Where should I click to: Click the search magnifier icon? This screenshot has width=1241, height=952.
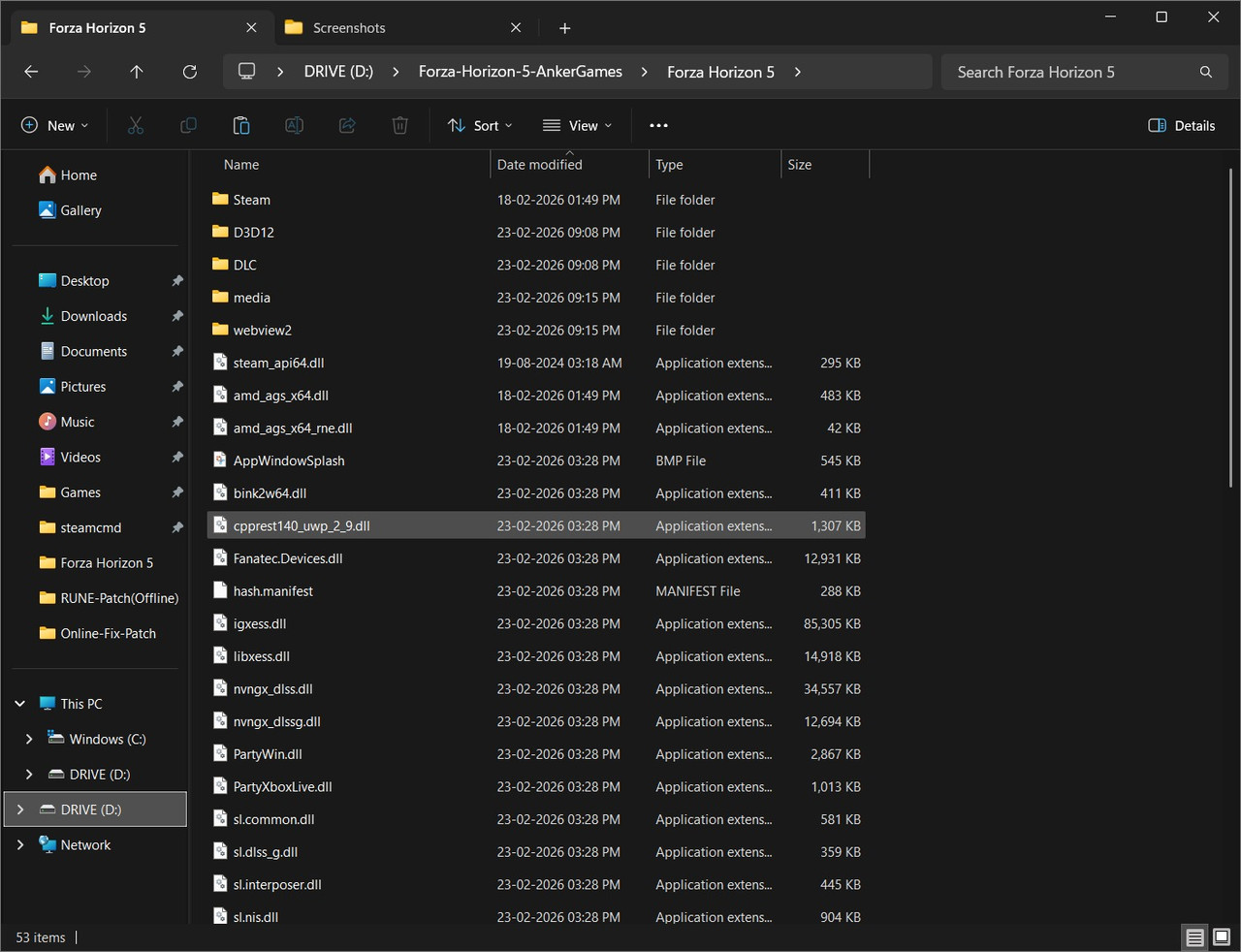click(1206, 72)
